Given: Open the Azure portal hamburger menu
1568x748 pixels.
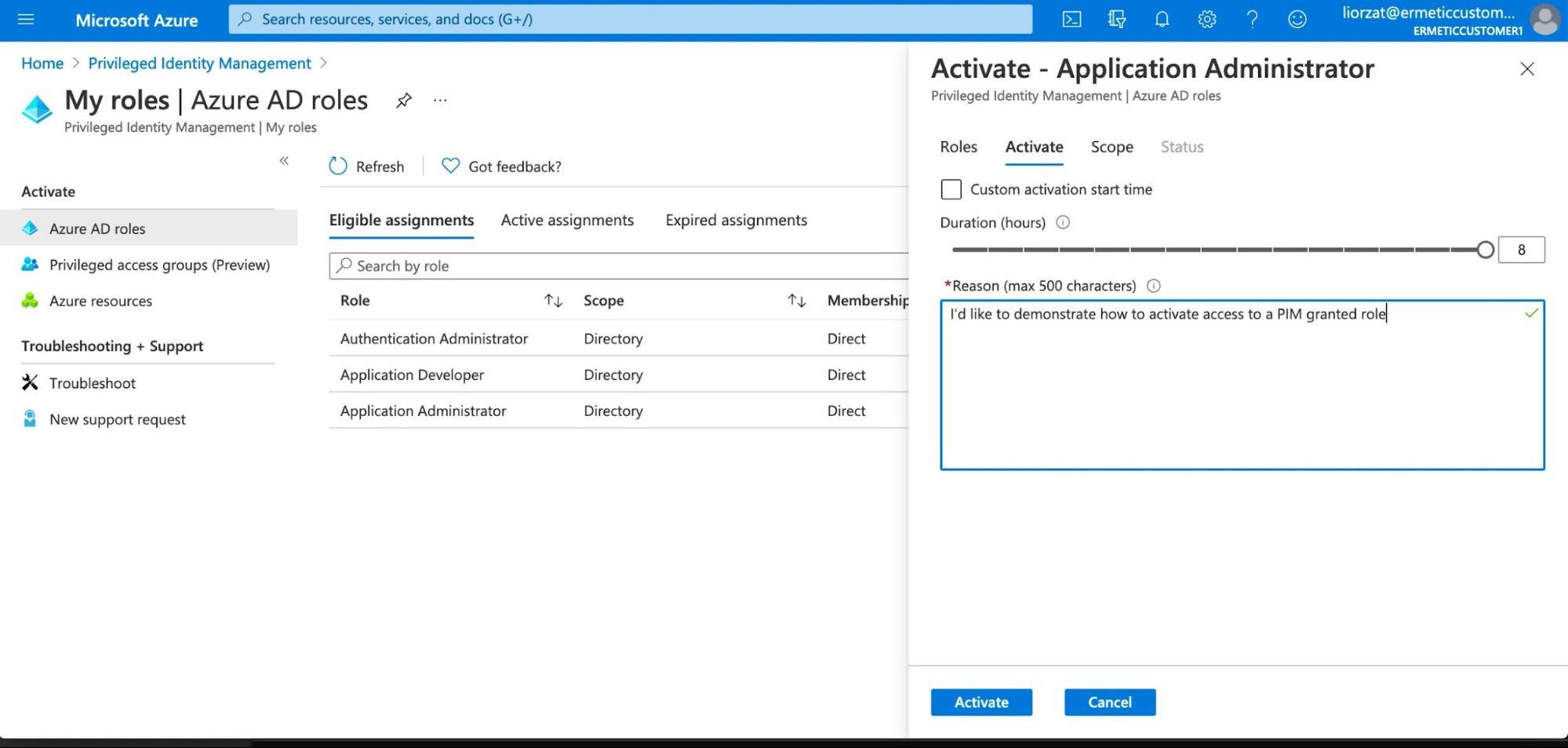Looking at the screenshot, I should coord(26,19).
